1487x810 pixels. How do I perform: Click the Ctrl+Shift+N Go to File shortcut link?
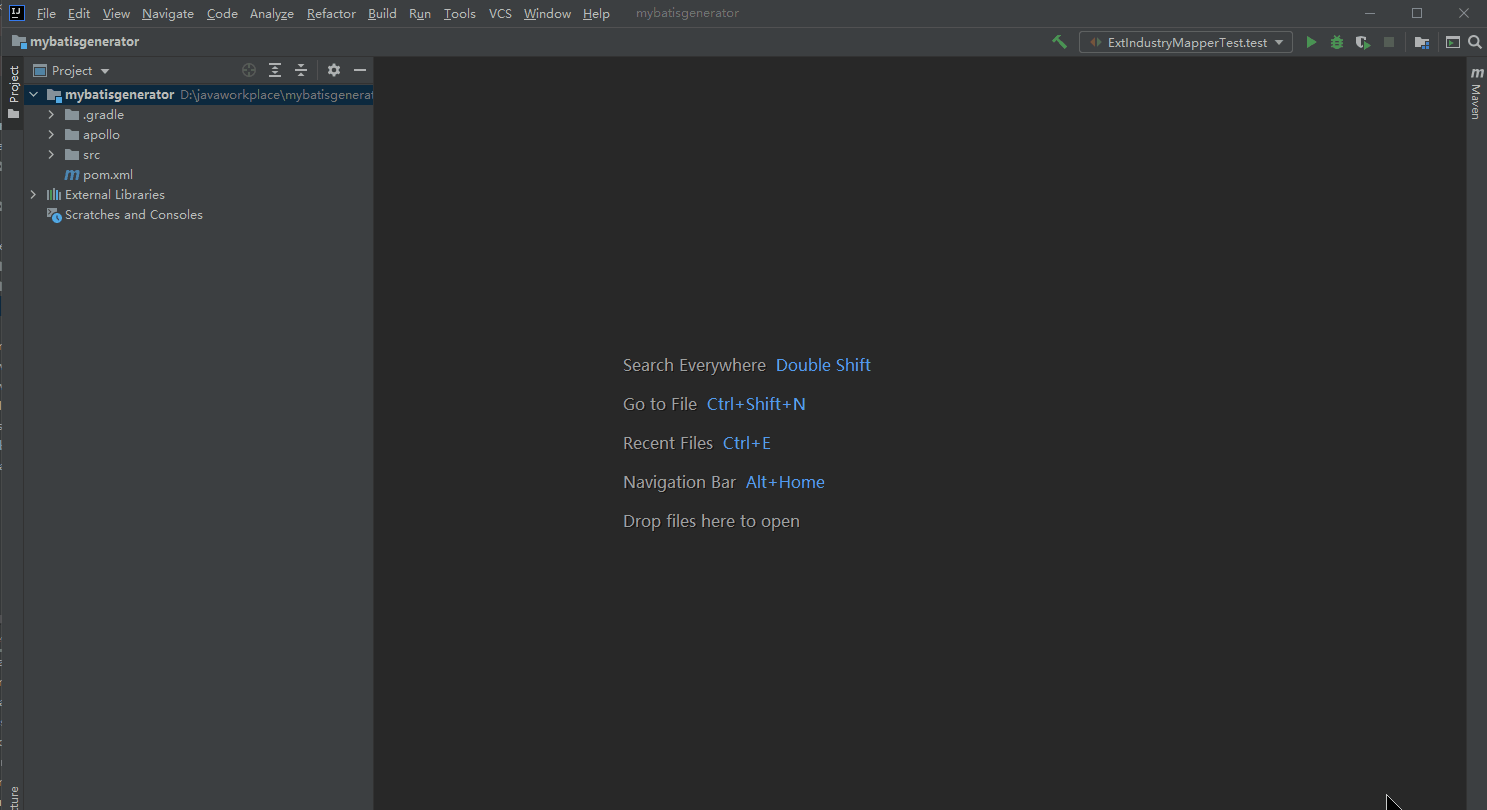tap(756, 404)
